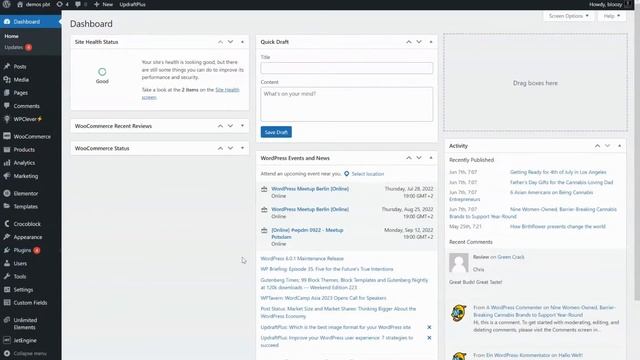This screenshot has height=360, width=640.
Task: Open Templates folder icon in sidebar
Action: point(7,206)
